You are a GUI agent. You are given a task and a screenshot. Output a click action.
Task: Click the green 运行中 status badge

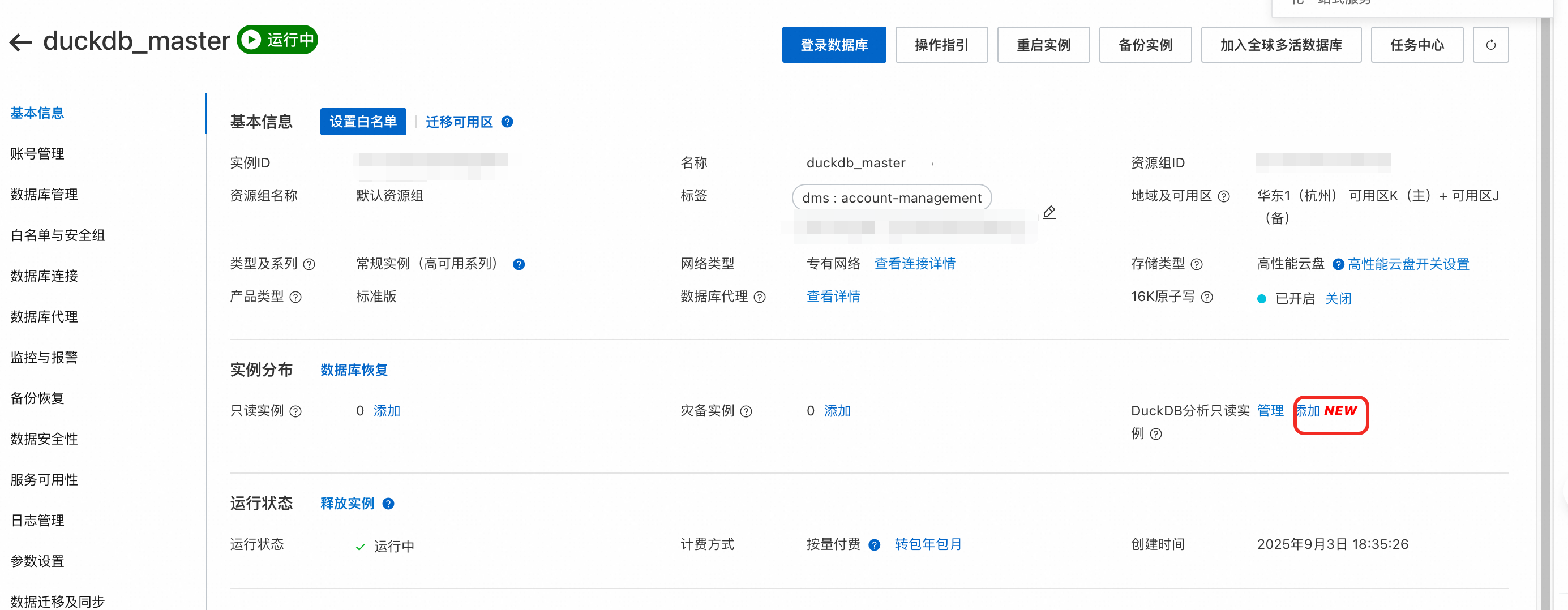(x=277, y=40)
